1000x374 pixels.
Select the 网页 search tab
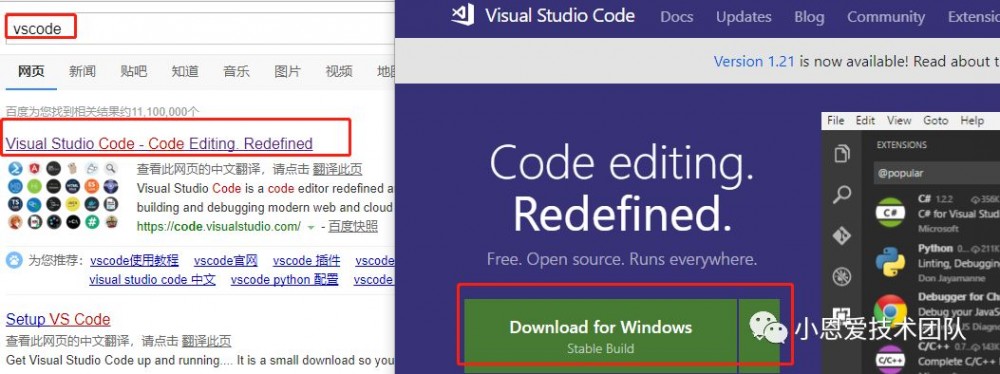(31, 71)
